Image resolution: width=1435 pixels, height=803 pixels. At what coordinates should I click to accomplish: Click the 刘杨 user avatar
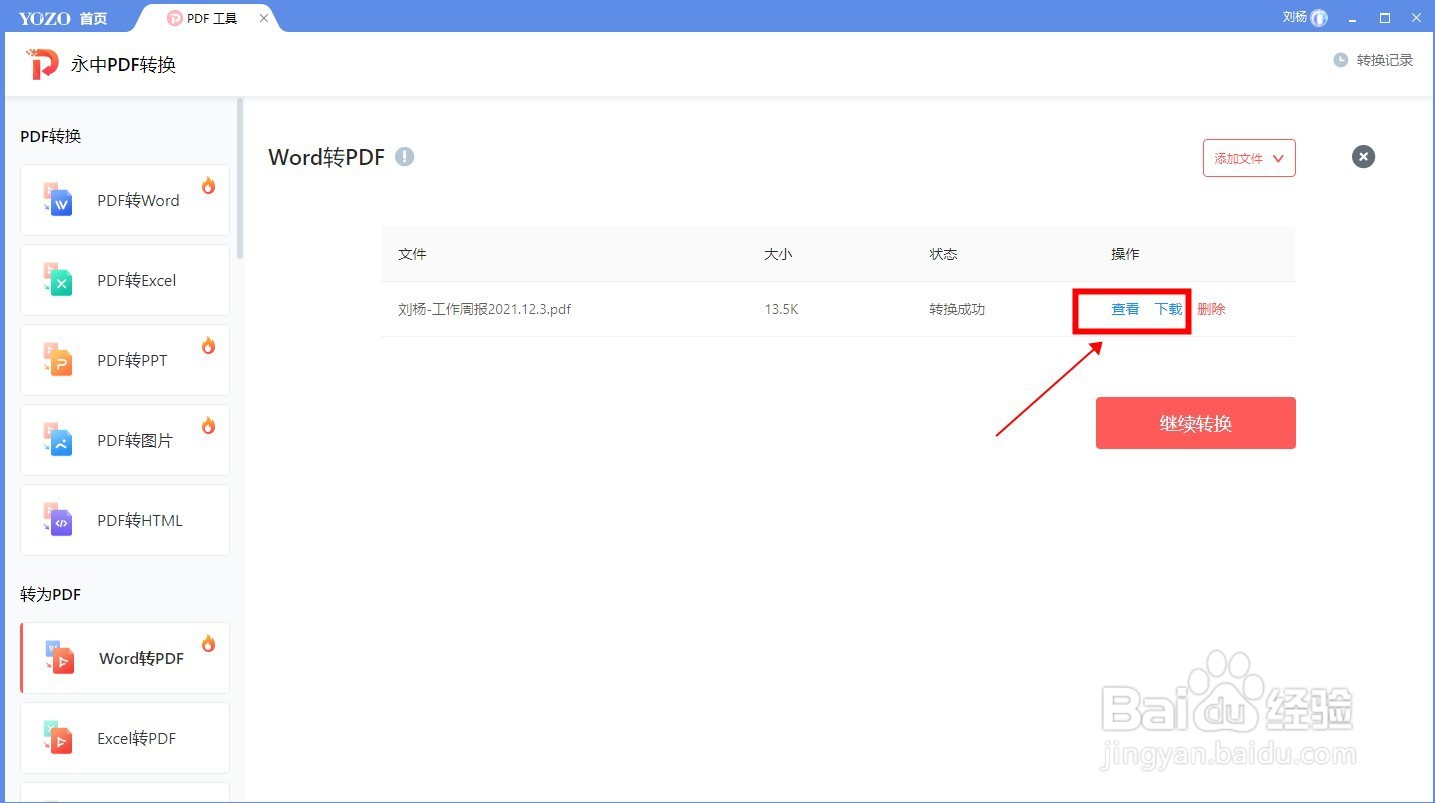(x=1317, y=17)
